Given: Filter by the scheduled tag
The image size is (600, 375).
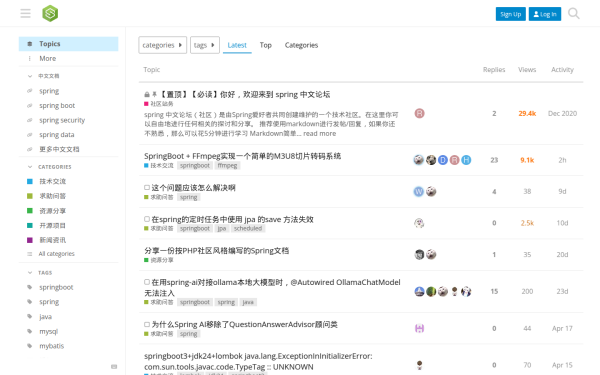Looking at the screenshot, I should (x=248, y=228).
